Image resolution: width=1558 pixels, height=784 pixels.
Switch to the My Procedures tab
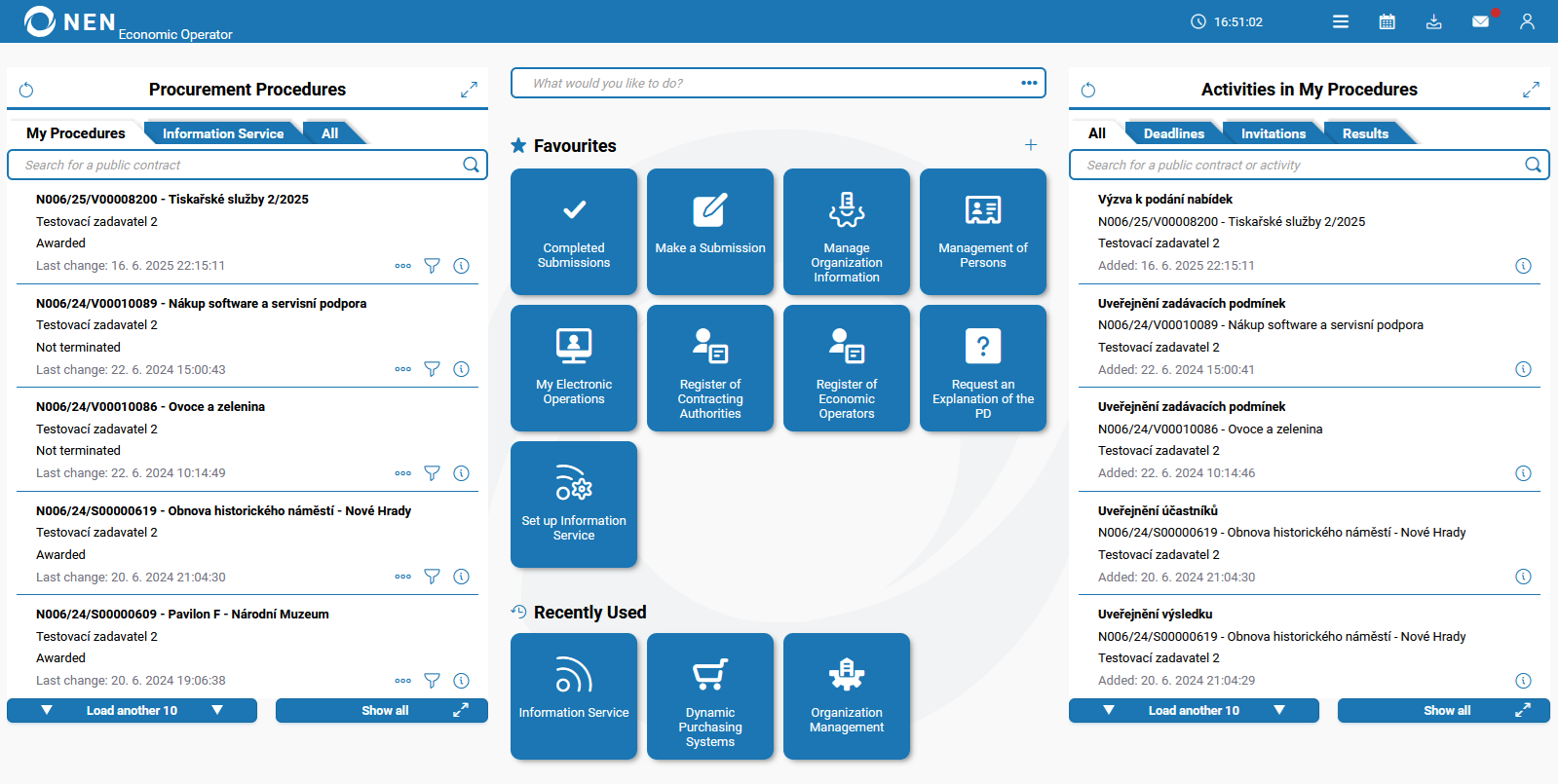point(76,133)
